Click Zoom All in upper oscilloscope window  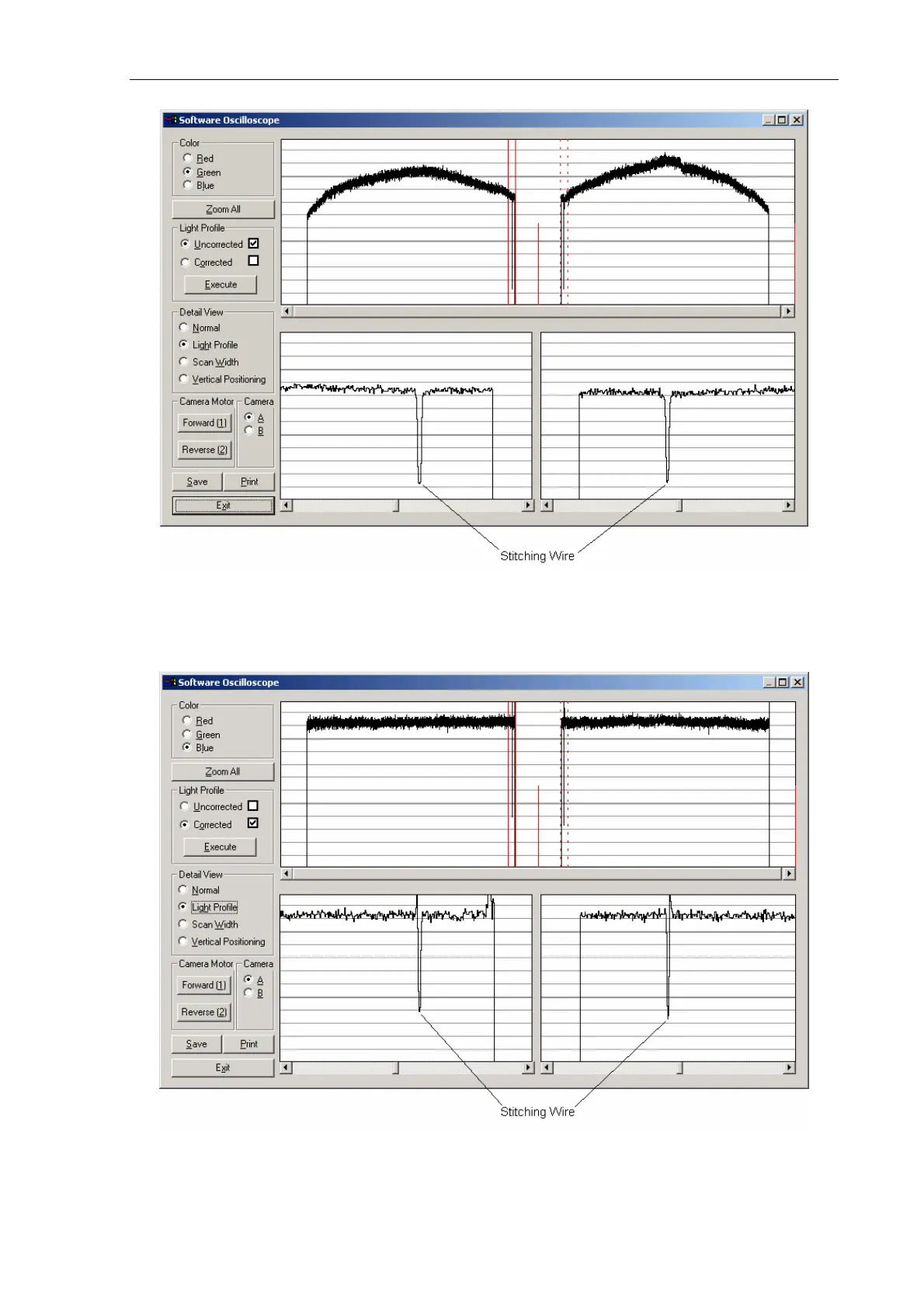tap(223, 209)
